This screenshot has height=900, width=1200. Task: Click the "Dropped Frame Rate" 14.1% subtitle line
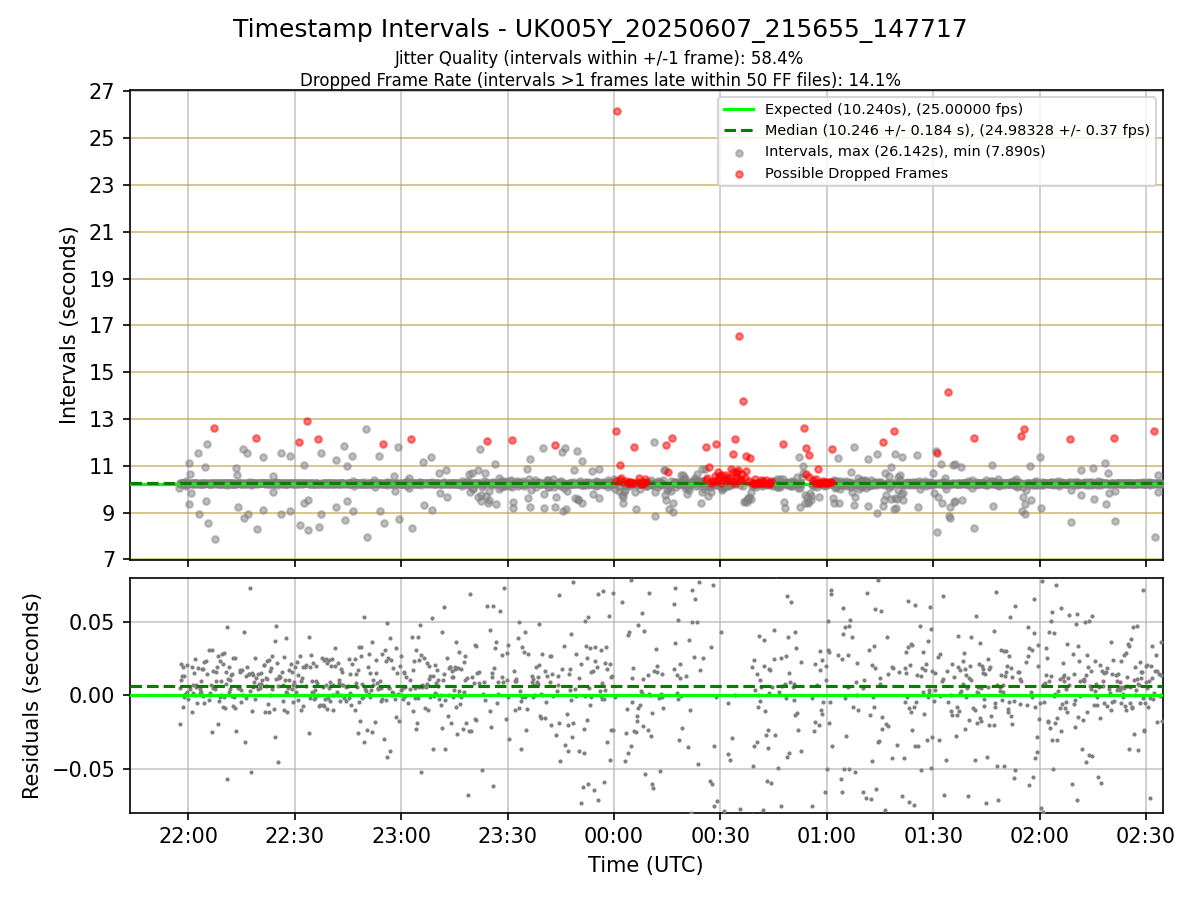600,80
